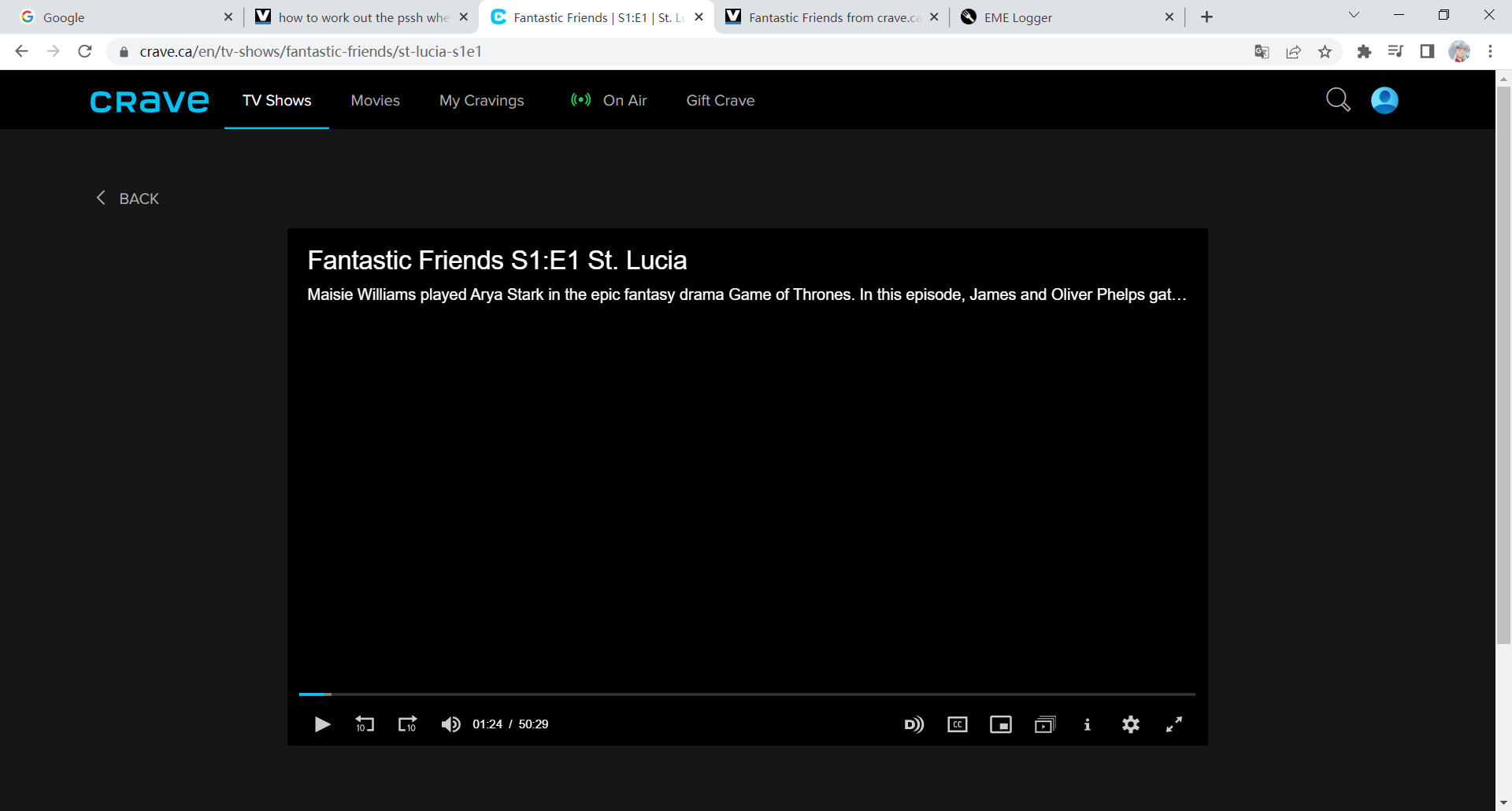Click the 'Fantastic Friends S1:E1 St. Lucia' title
This screenshot has height=811, width=1512.
click(497, 261)
